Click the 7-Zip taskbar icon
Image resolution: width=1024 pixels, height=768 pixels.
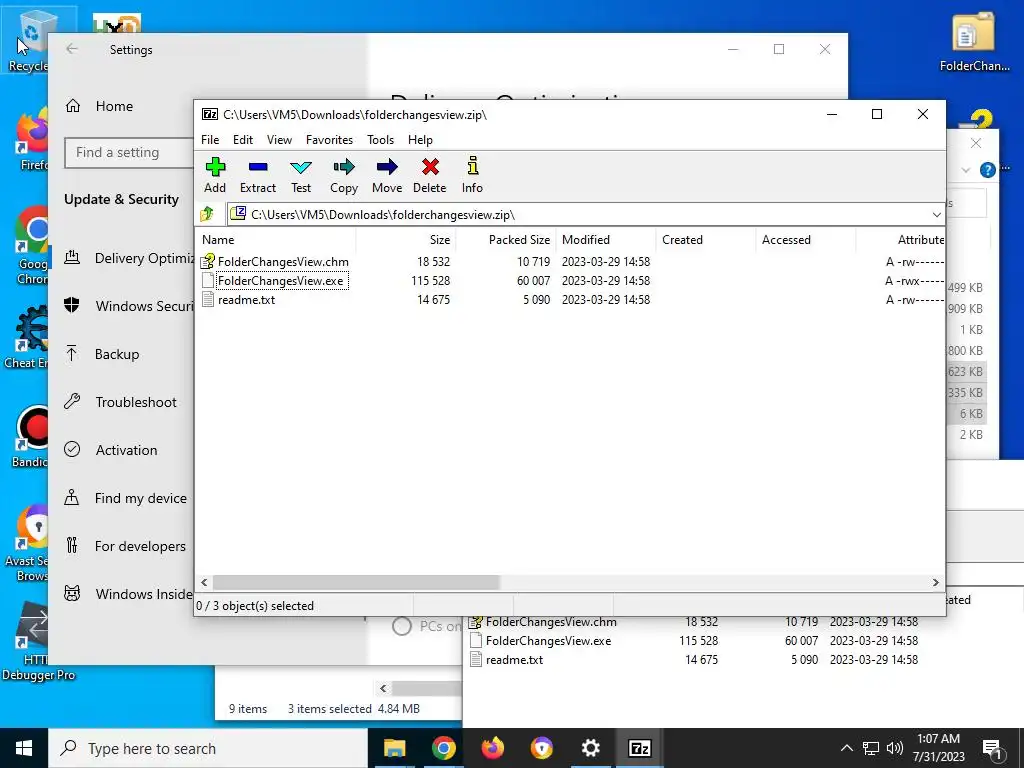[x=639, y=748]
